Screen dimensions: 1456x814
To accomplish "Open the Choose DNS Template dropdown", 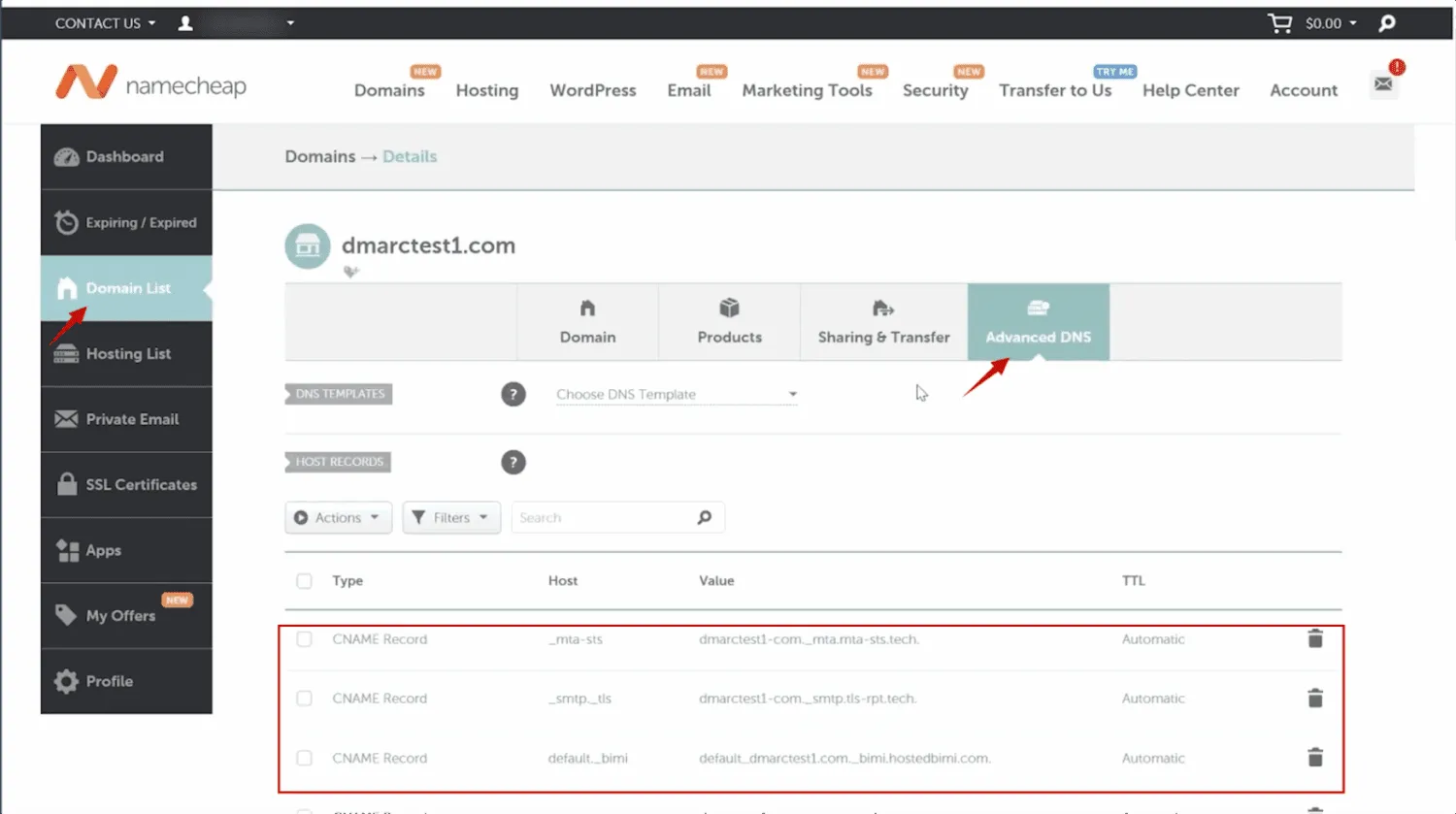I will click(677, 394).
